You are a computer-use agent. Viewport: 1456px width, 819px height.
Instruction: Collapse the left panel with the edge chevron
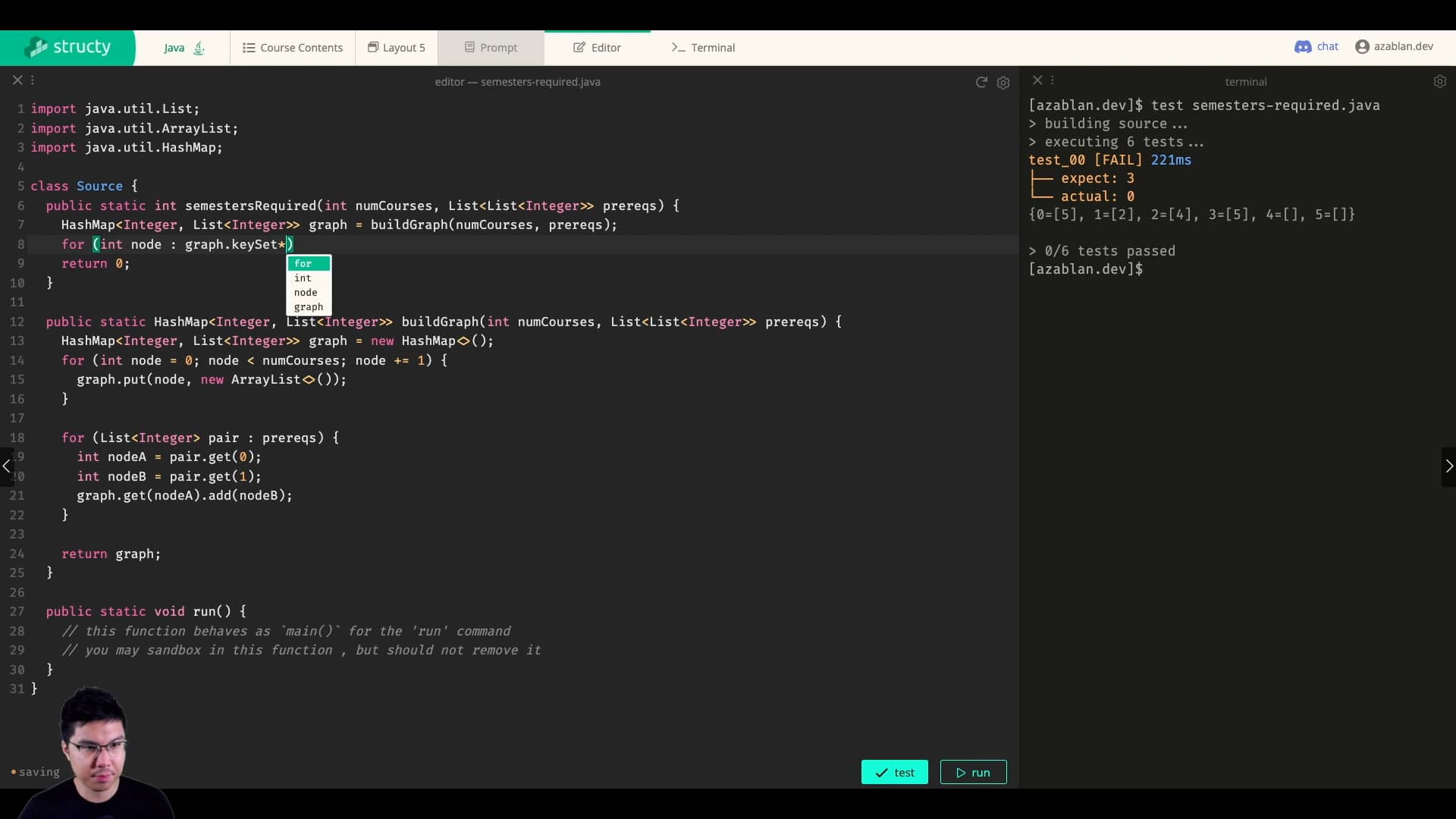click(6, 466)
